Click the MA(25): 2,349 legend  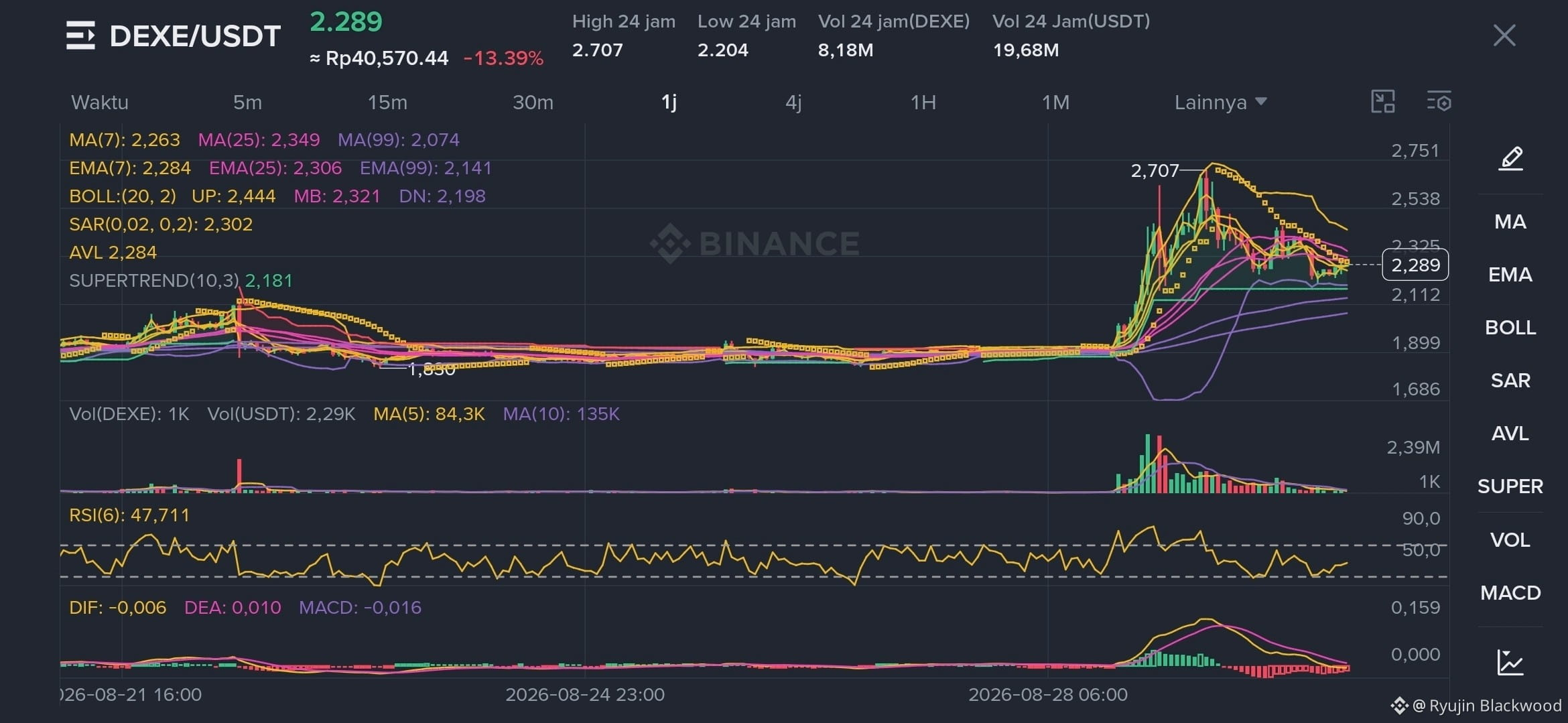click(259, 139)
